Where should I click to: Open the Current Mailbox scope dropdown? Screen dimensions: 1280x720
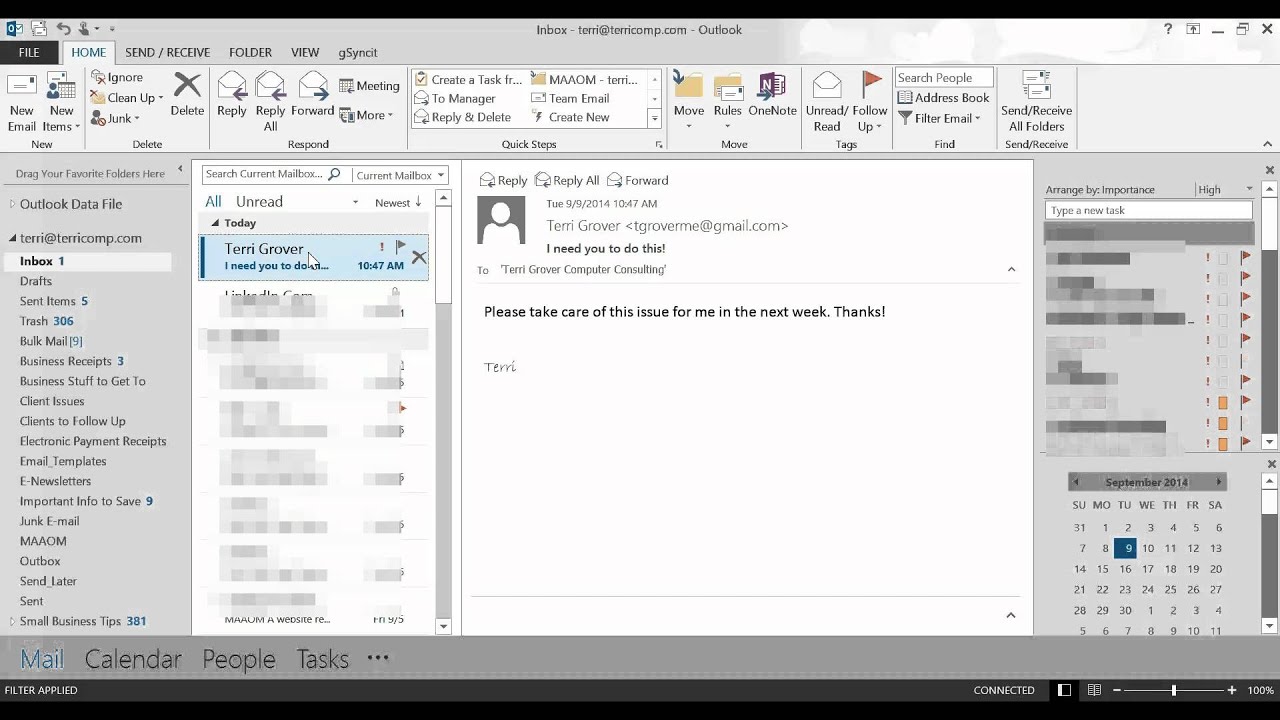click(x=400, y=175)
